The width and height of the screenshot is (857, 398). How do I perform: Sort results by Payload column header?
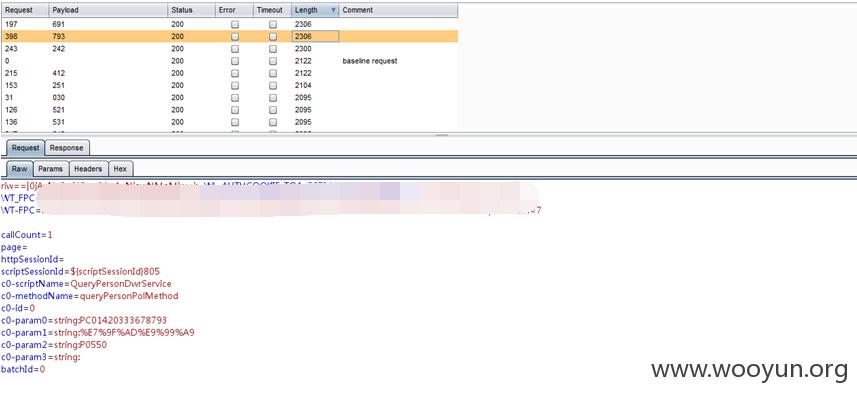108,10
